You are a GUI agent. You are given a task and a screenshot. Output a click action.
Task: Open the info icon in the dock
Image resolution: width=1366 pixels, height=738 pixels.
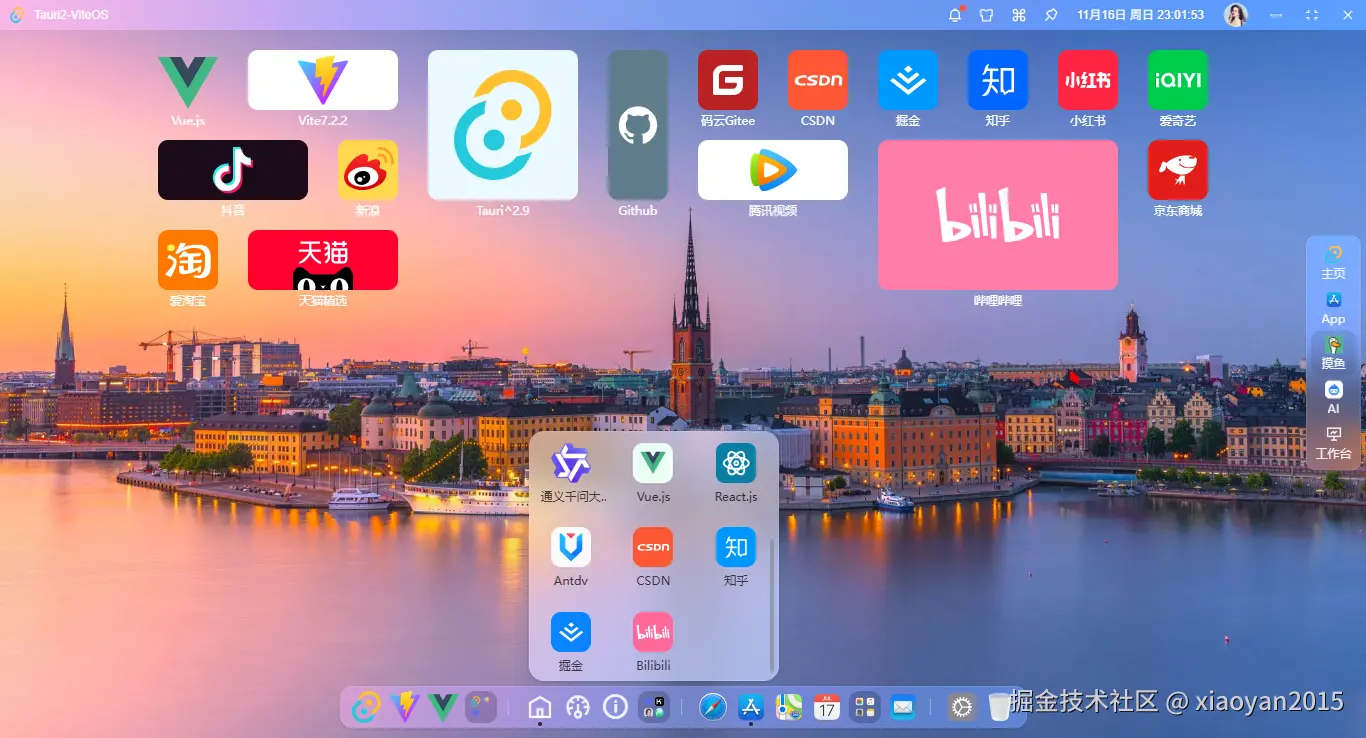[616, 707]
